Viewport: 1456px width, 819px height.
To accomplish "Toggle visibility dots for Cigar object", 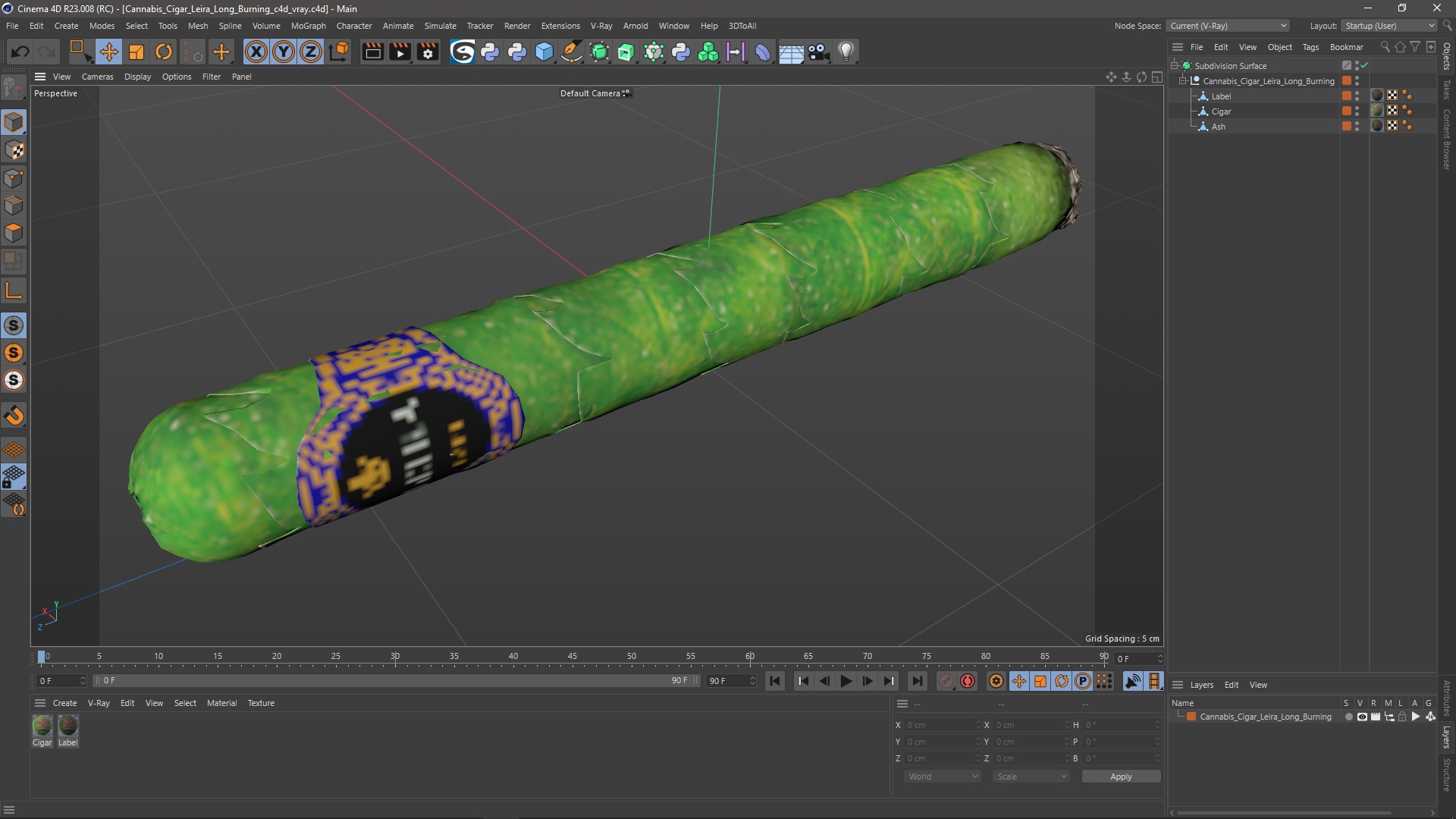I will 1357,111.
